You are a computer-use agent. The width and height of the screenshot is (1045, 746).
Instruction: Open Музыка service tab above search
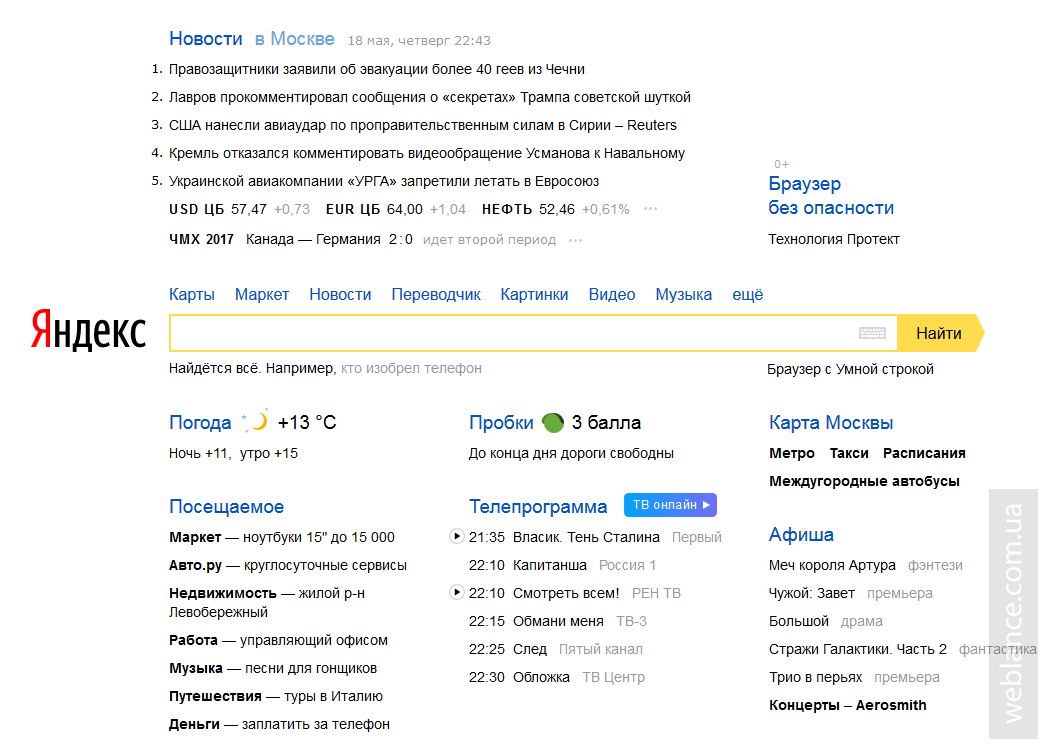pyautogui.click(x=683, y=295)
